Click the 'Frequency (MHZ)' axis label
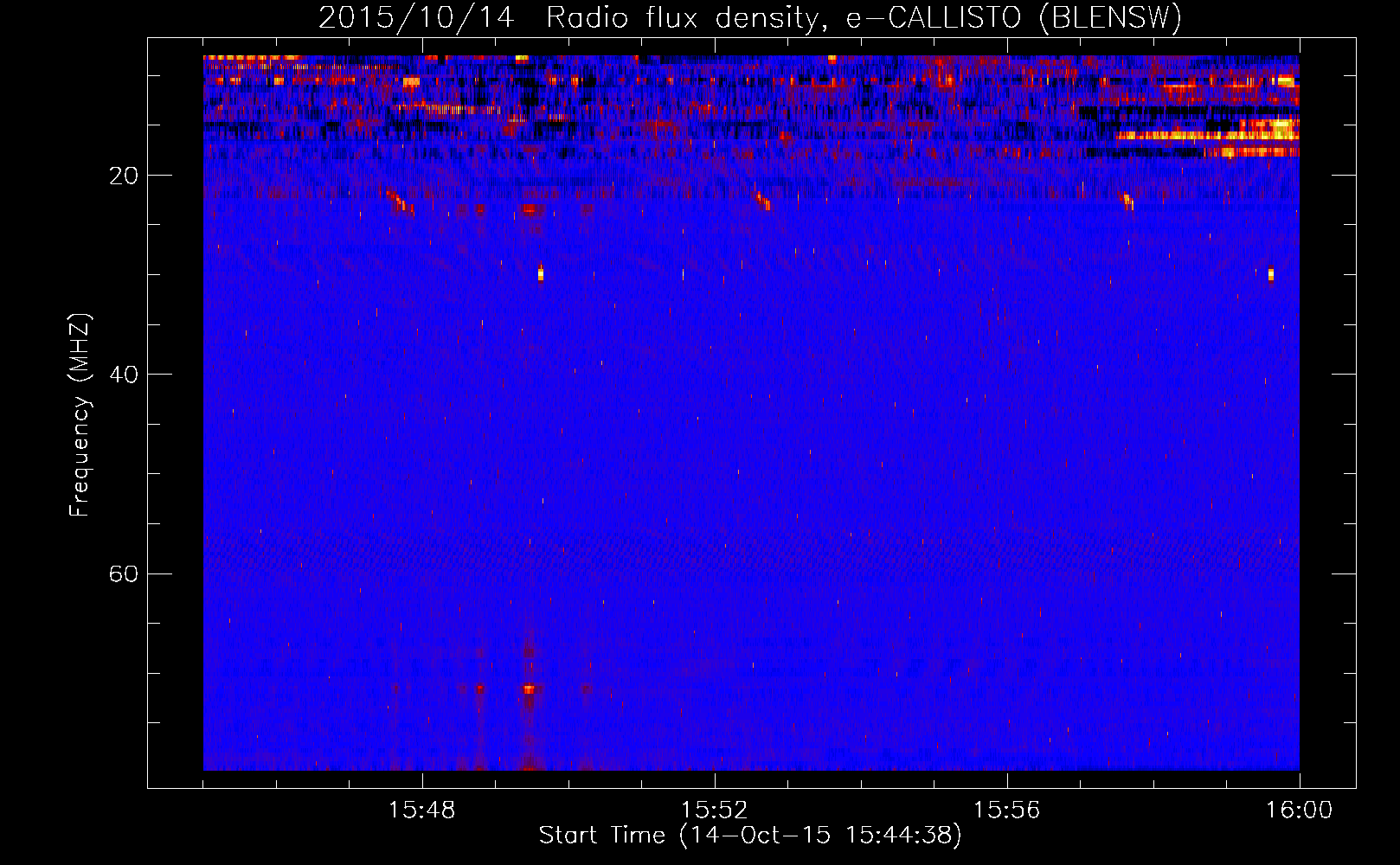Screen dimensions: 1400x865 coord(80,415)
